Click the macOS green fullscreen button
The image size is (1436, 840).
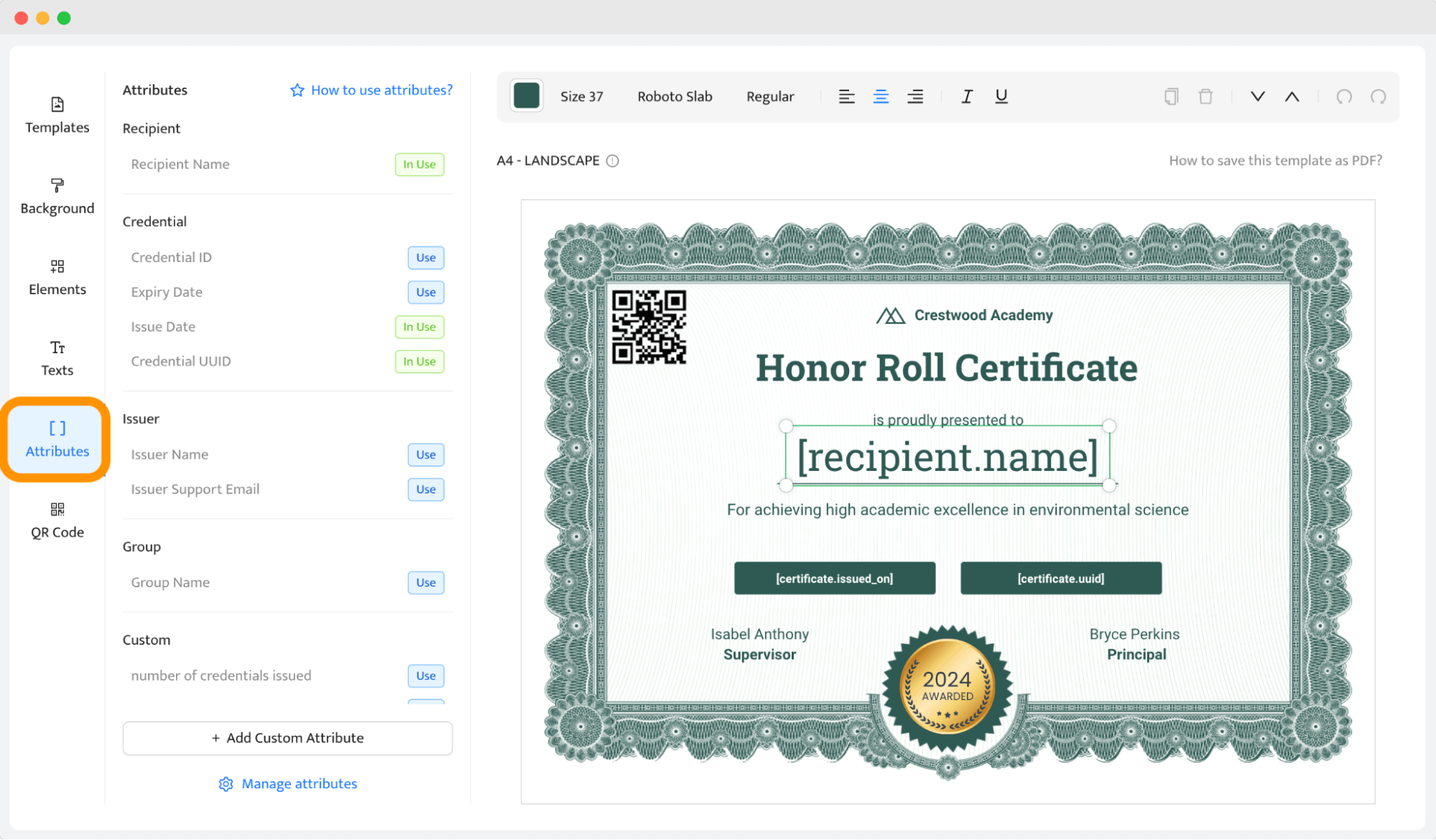(x=64, y=18)
